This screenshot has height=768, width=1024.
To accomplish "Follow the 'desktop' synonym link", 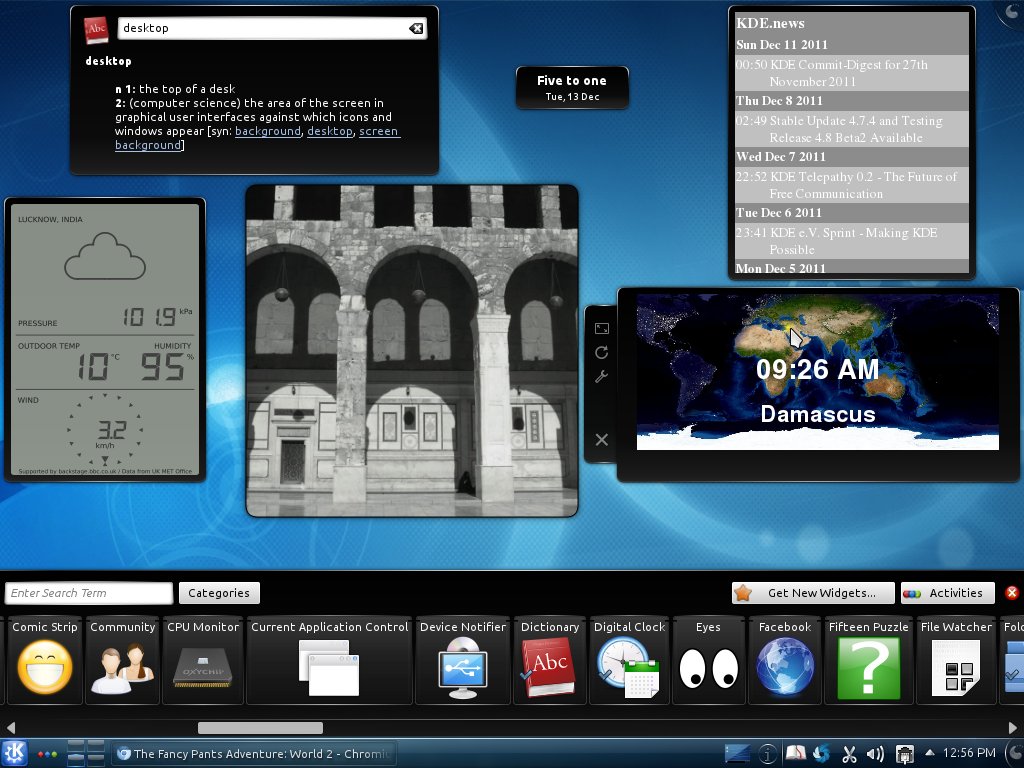I will click(x=330, y=131).
